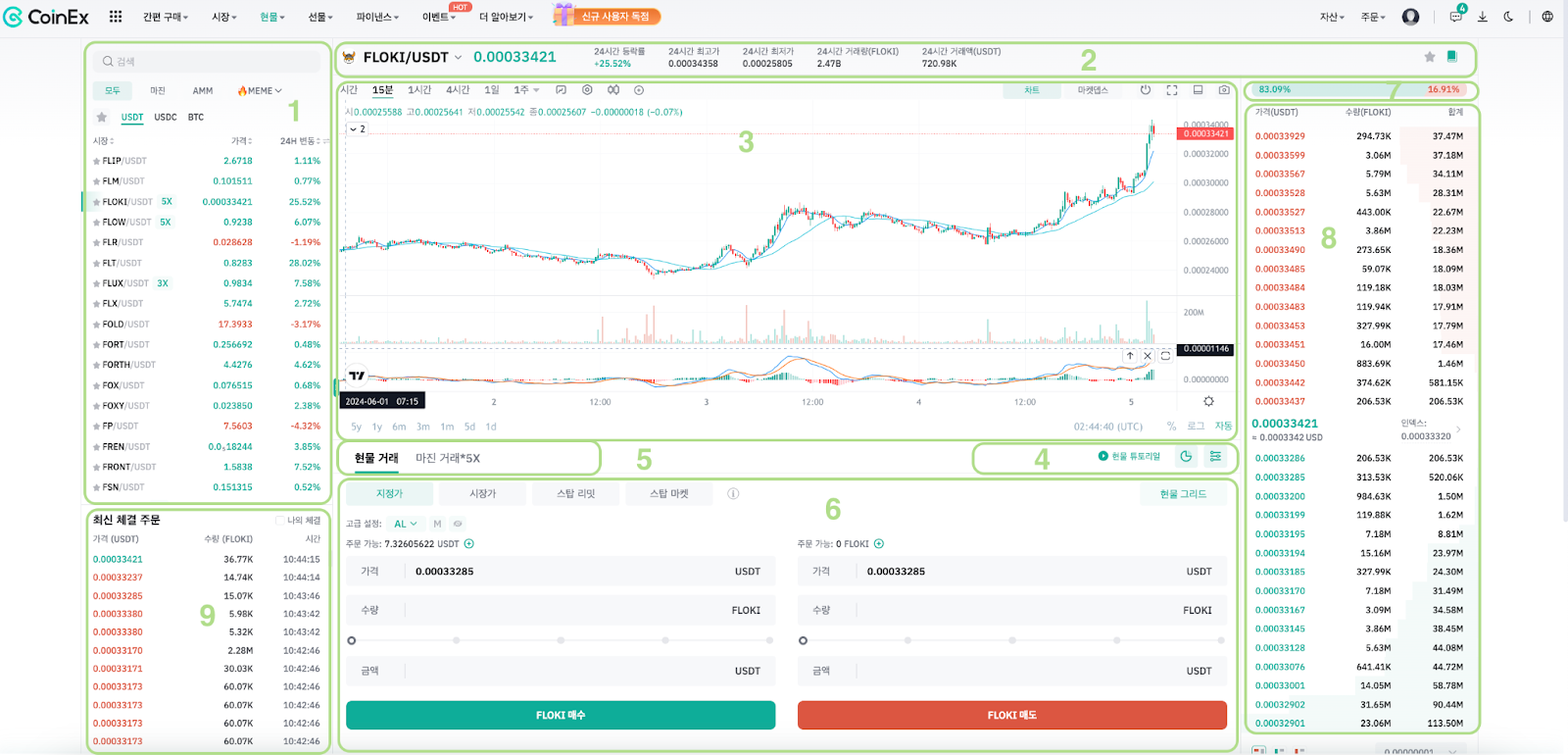This screenshot has width=1568, height=755.
Task: Collapse the indicator legend chevron showing 2
Action: (x=358, y=128)
